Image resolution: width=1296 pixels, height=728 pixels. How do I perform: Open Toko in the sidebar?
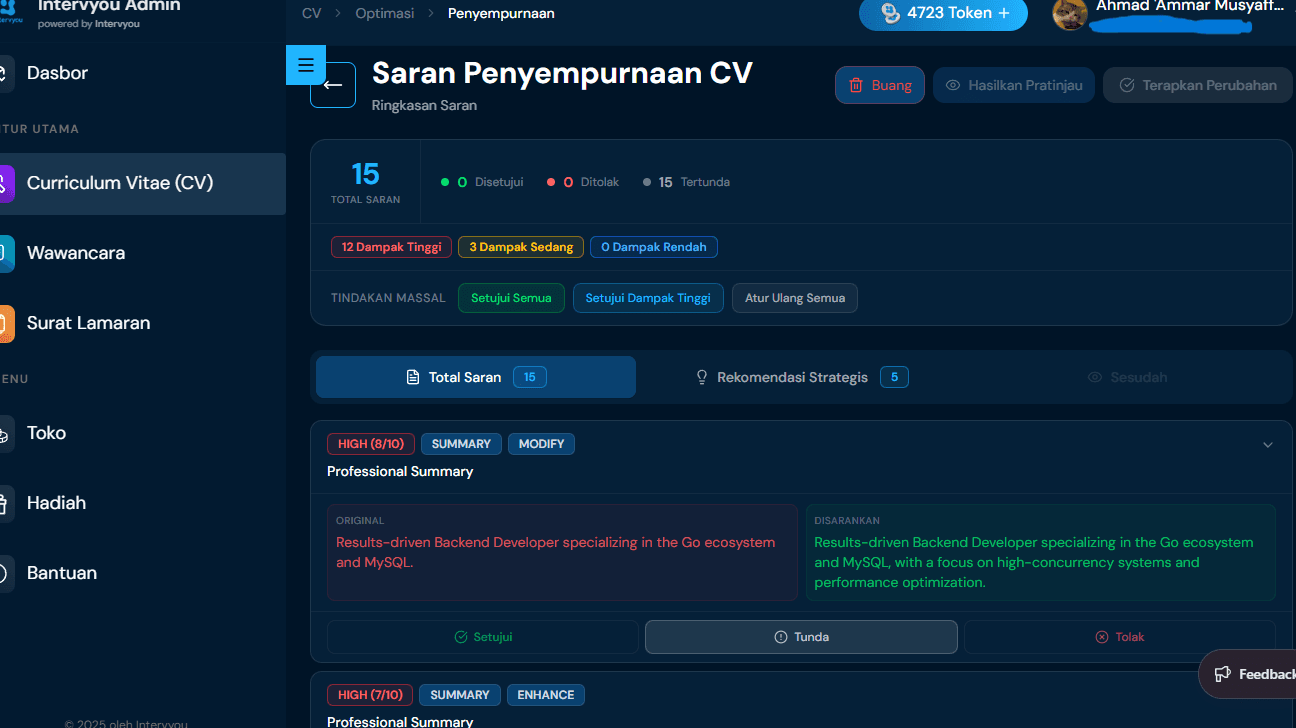46,433
